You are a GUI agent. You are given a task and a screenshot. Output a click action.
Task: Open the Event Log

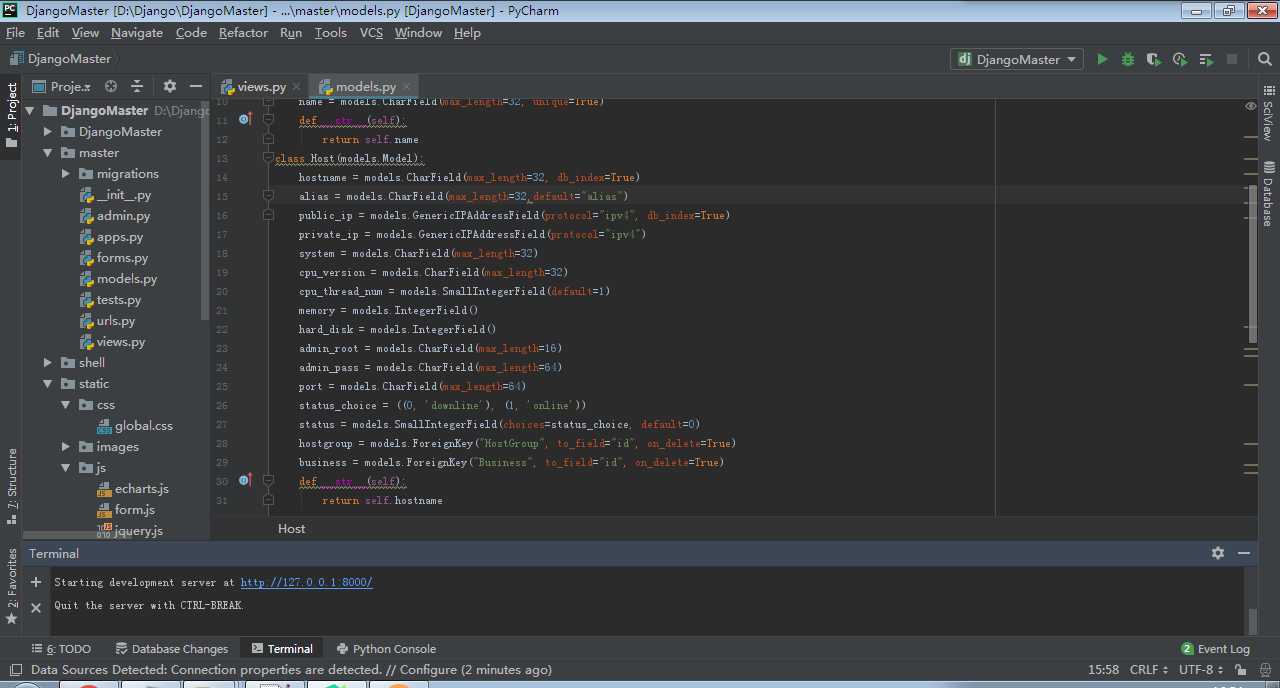(x=1215, y=649)
